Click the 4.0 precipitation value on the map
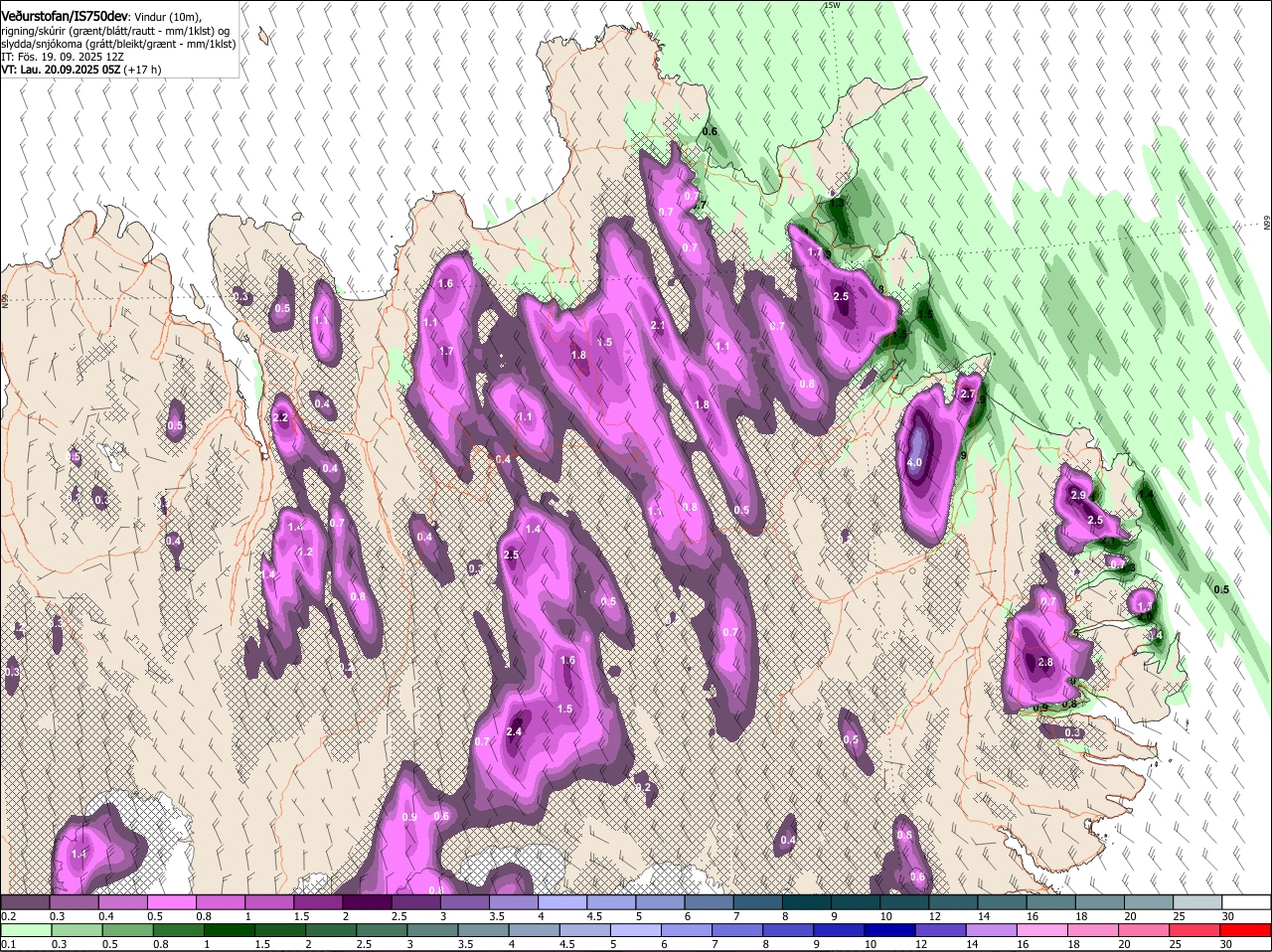Screen dimensions: 1272x952 click(915, 463)
